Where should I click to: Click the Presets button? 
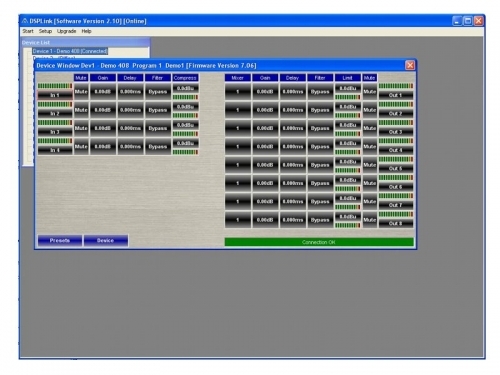(x=60, y=240)
